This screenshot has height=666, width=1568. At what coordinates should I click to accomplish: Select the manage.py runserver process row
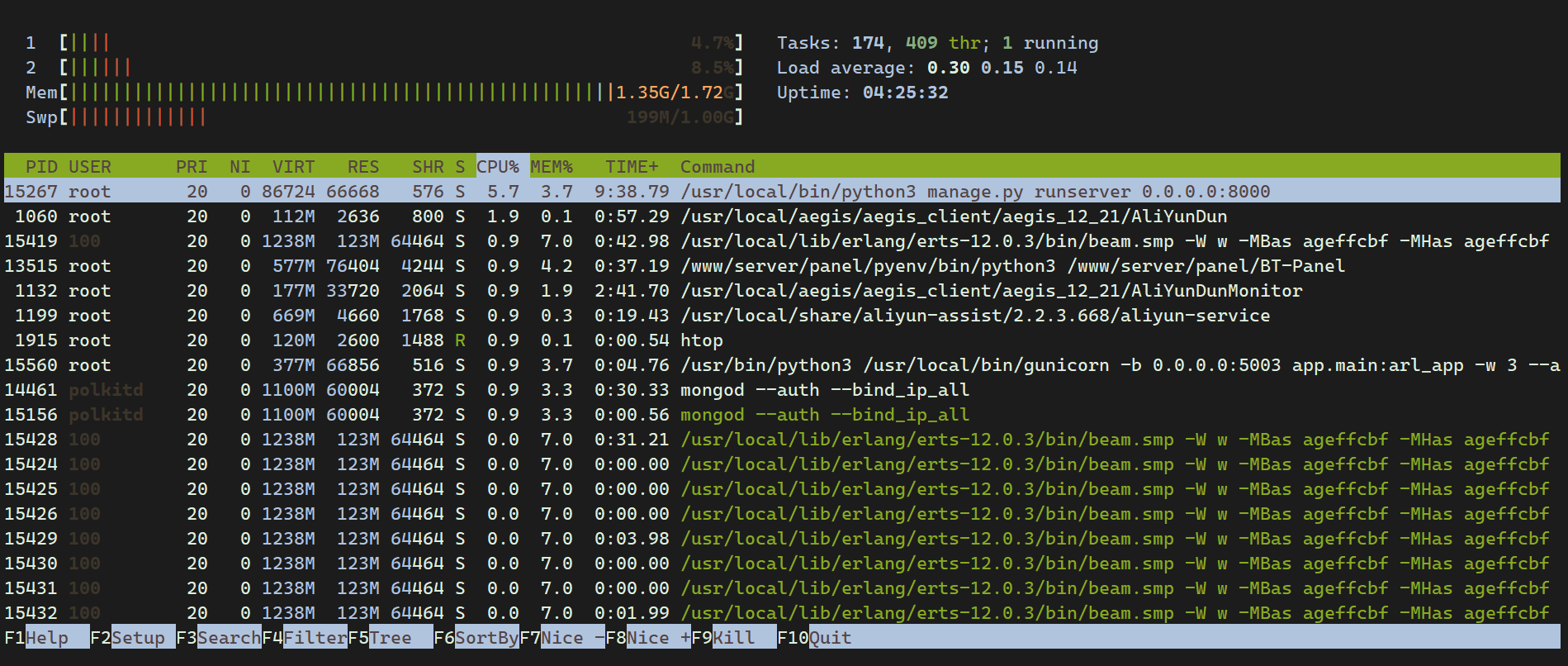coord(782,192)
